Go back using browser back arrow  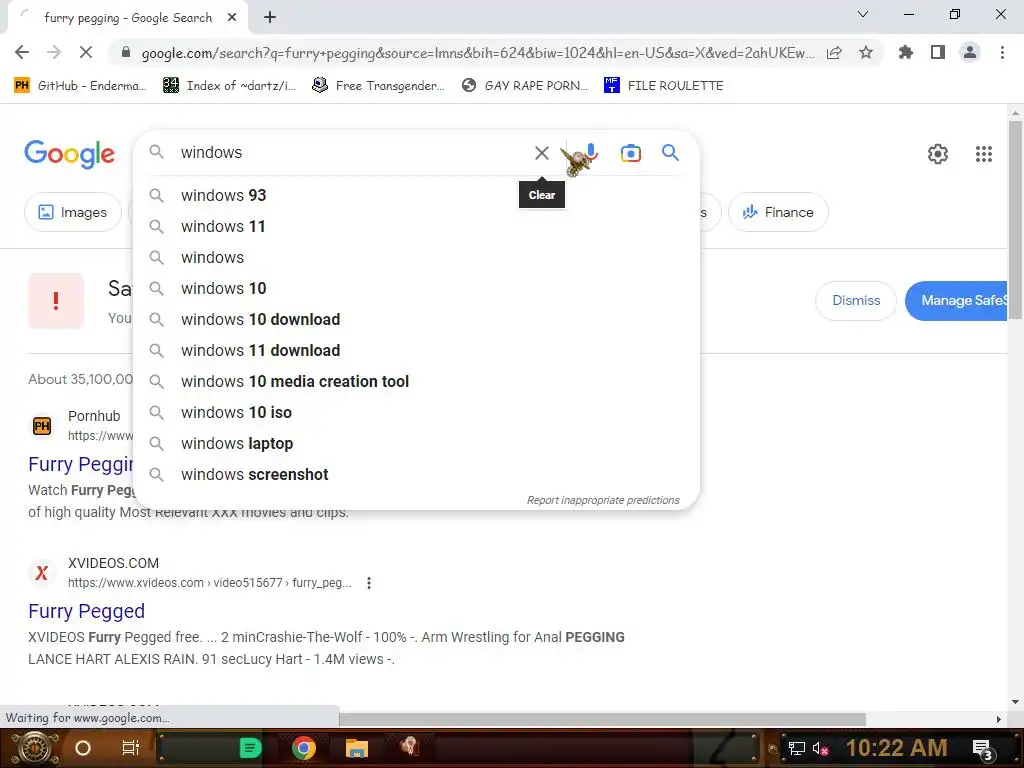[22, 52]
